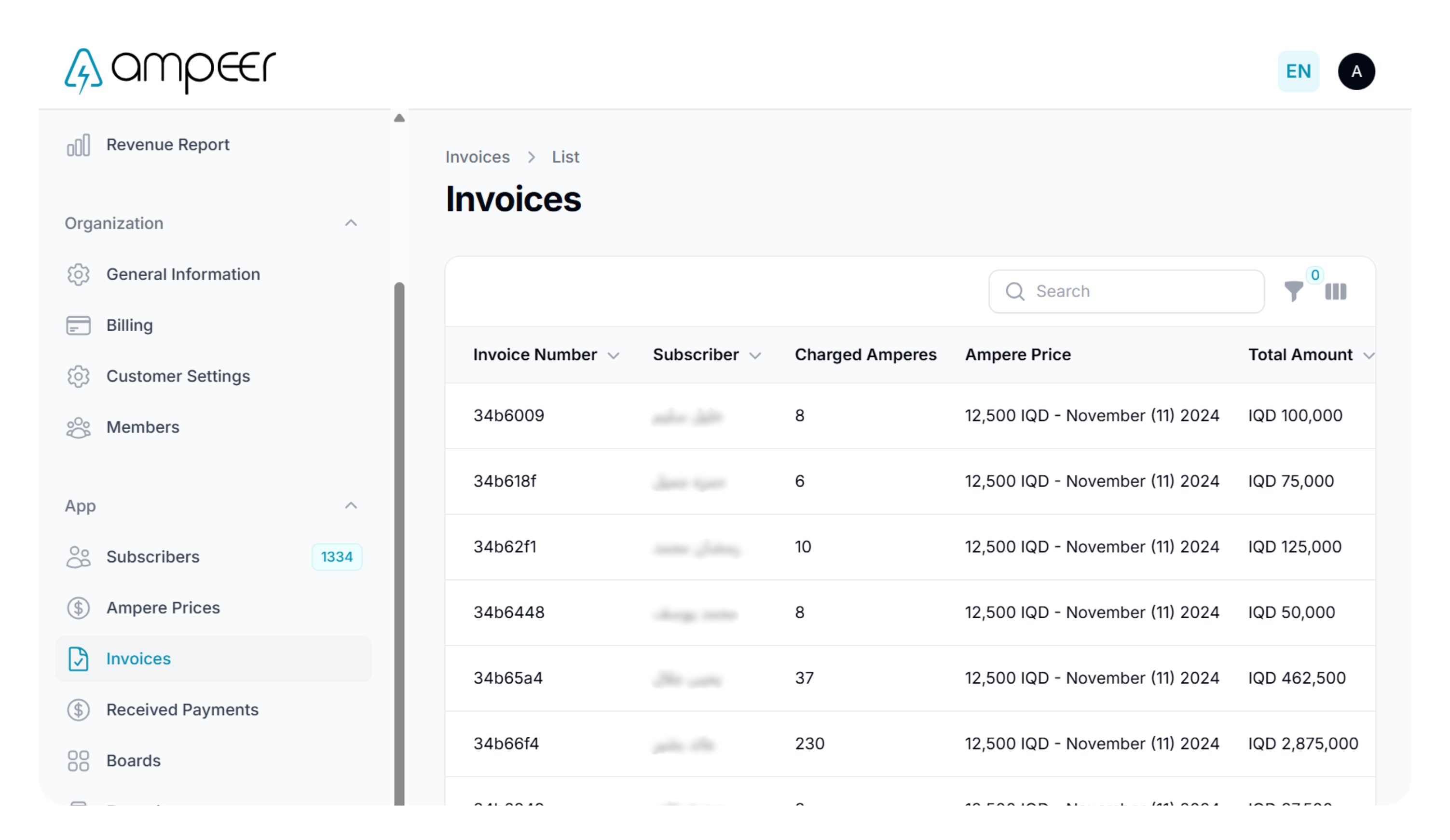
Task: Click the Invoices document icon
Action: tap(78, 659)
